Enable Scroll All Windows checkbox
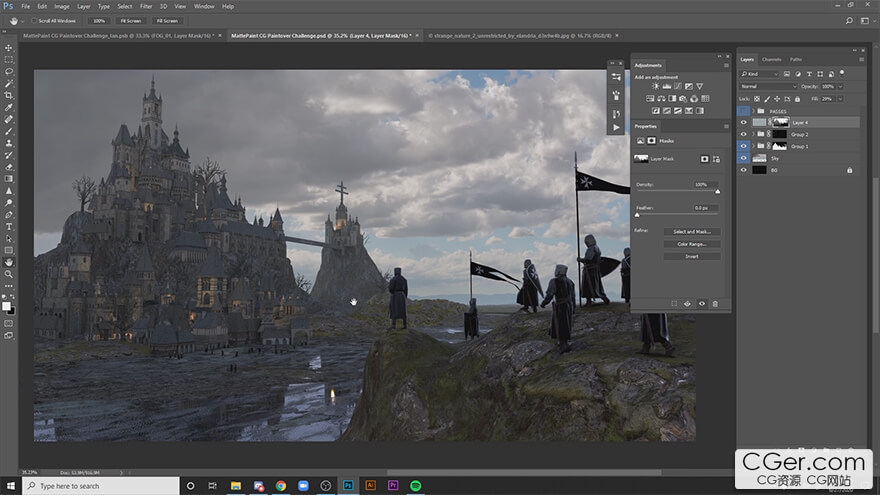This screenshot has width=880, height=495. (x=34, y=21)
